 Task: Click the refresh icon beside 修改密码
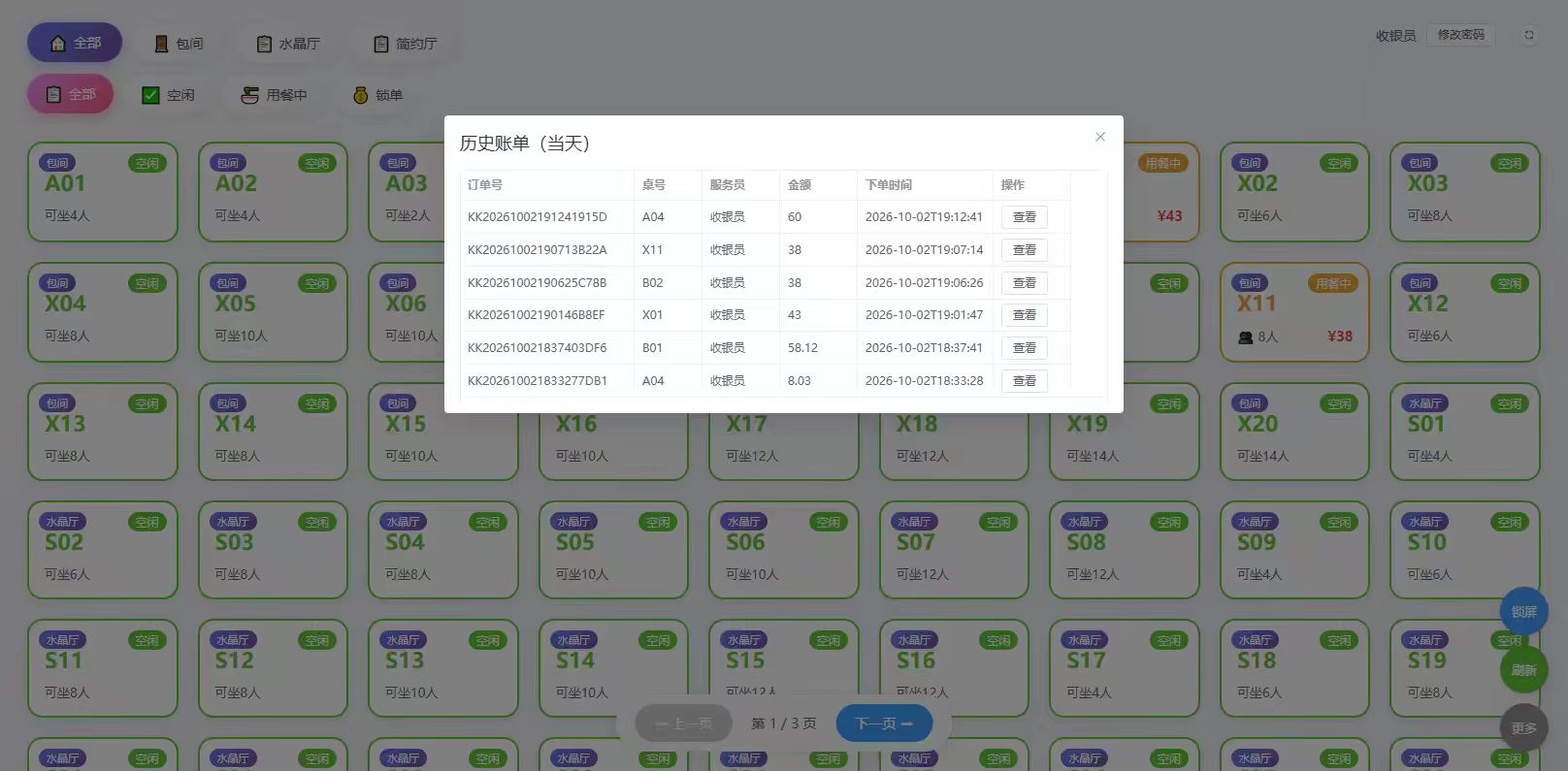tap(1529, 35)
